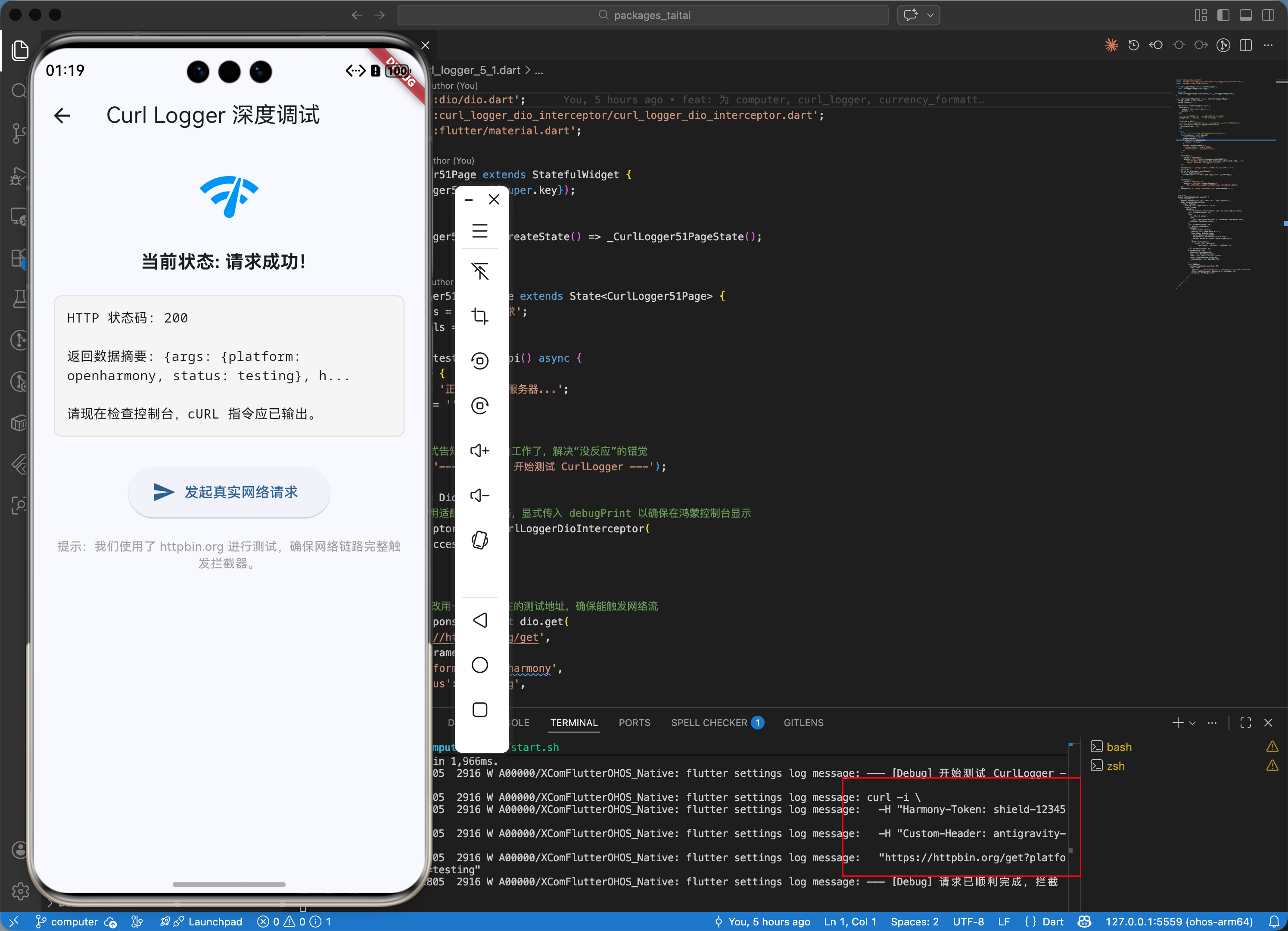The width and height of the screenshot is (1288, 931).
Task: Toggle primary sidebar layout button
Action: click(x=1223, y=16)
